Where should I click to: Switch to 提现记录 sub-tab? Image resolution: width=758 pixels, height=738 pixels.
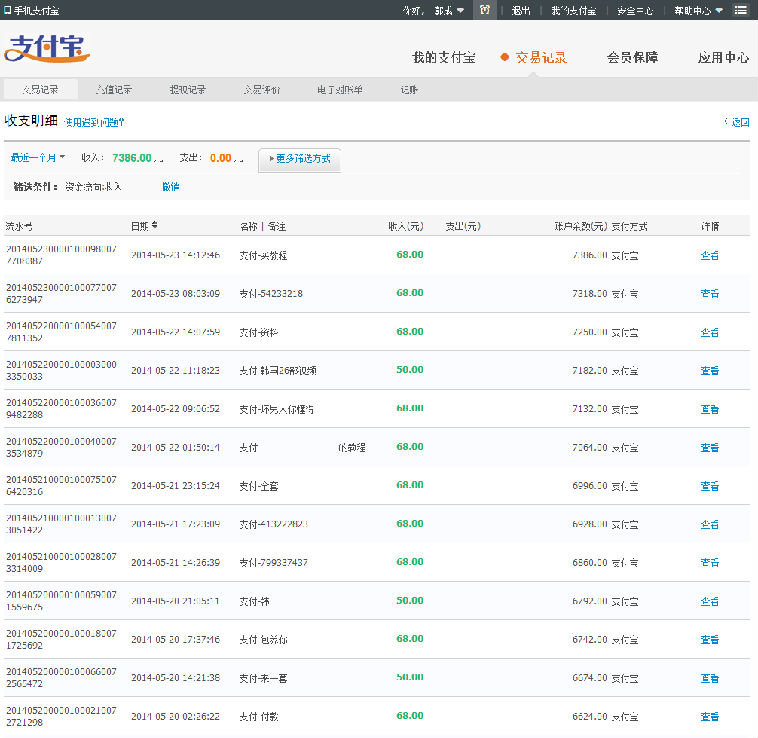188,89
